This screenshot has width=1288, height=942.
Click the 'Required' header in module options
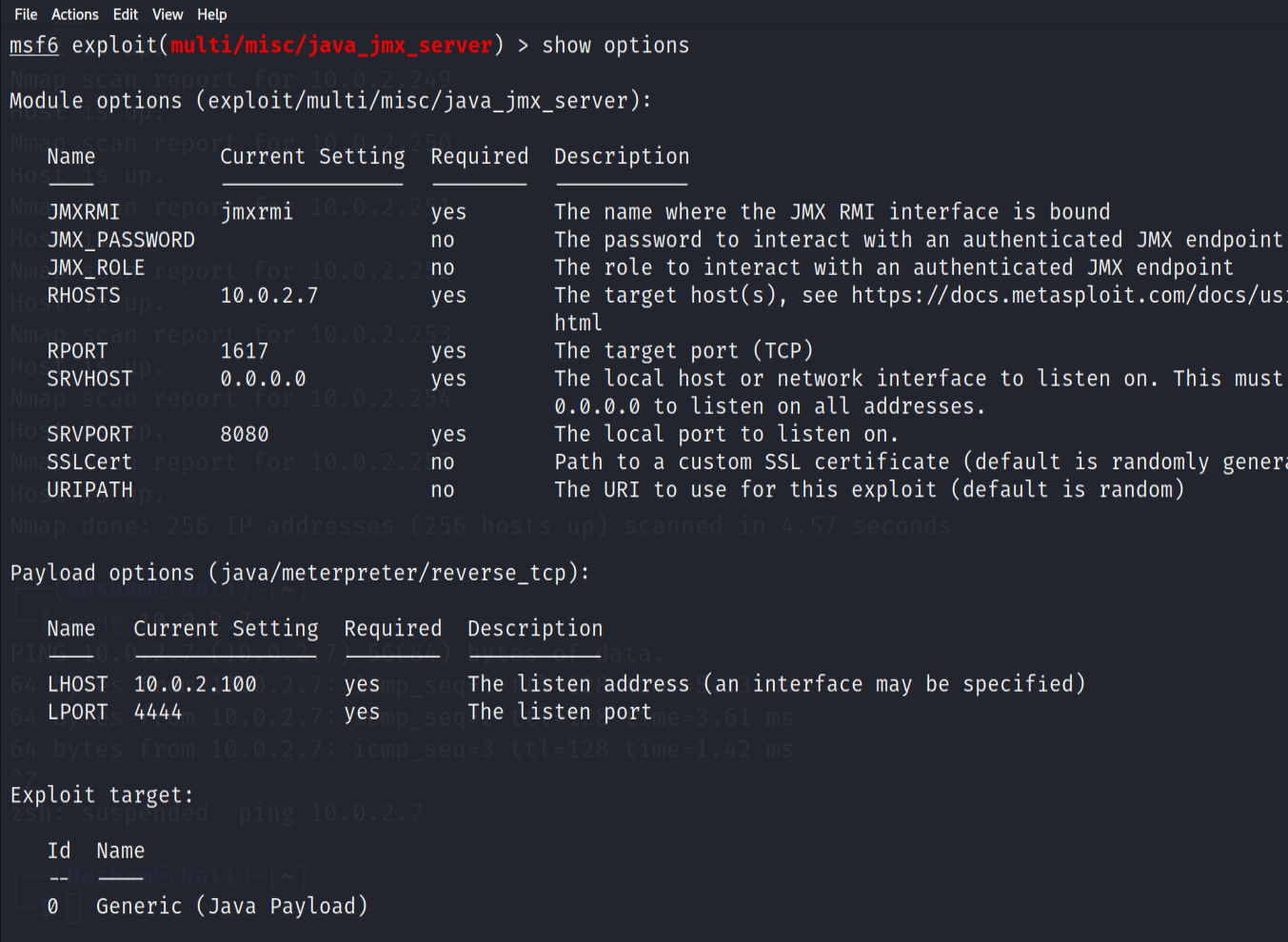click(480, 156)
